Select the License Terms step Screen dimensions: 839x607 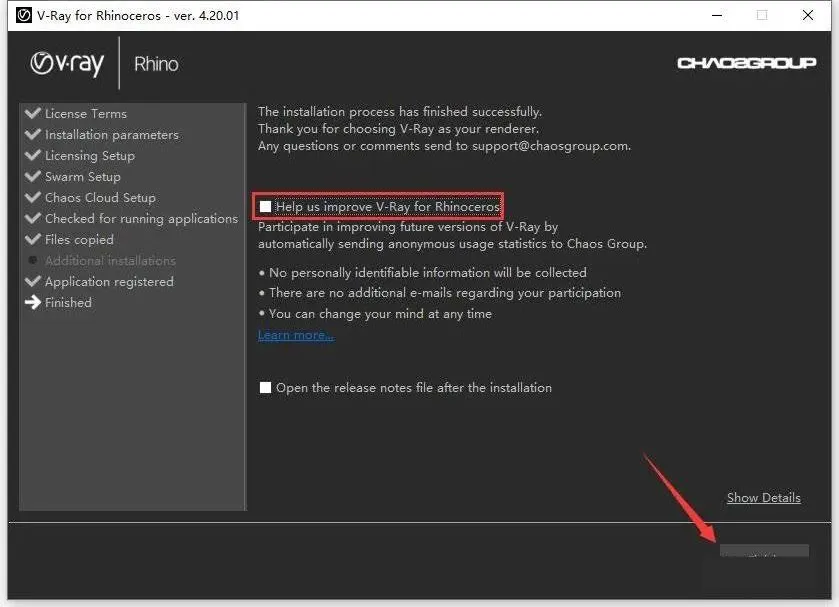click(x=86, y=113)
